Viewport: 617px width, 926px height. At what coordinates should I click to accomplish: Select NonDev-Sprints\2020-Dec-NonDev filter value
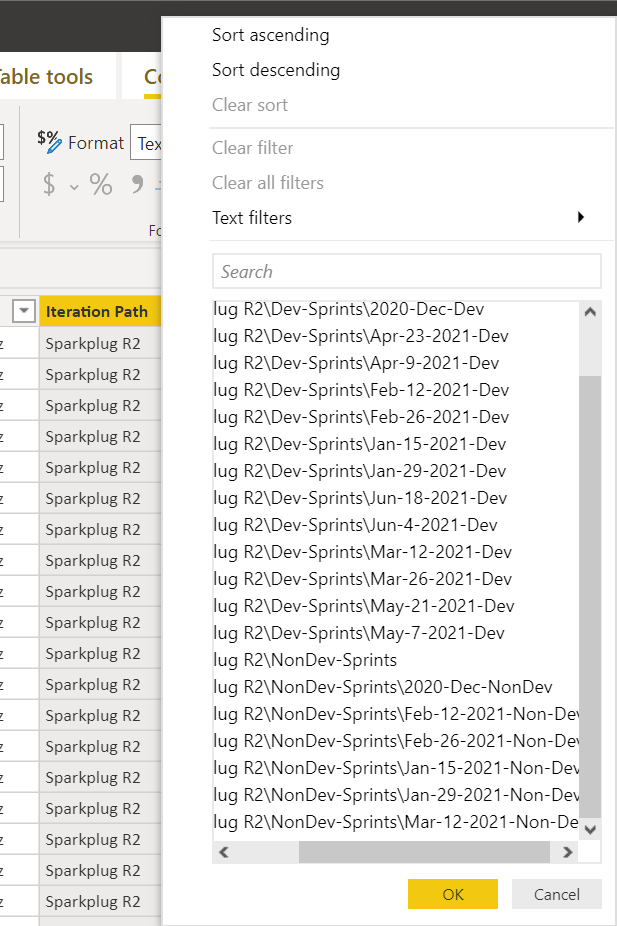point(383,687)
